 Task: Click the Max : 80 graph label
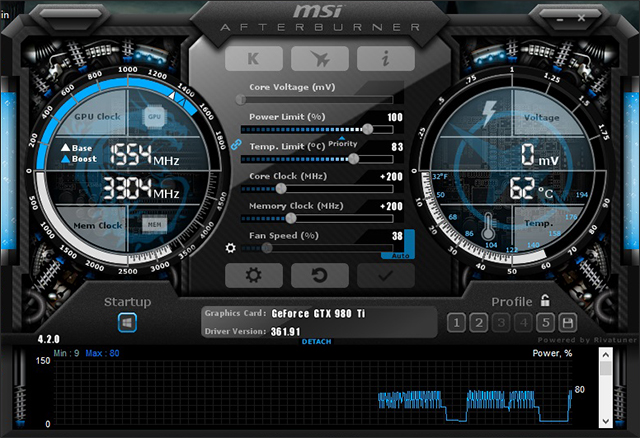[x=102, y=354]
